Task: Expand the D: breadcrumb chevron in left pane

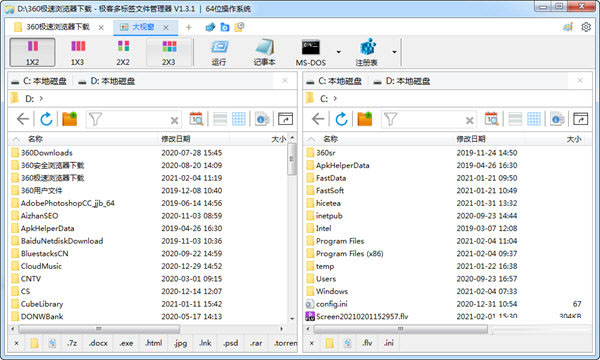Action: tap(41, 99)
